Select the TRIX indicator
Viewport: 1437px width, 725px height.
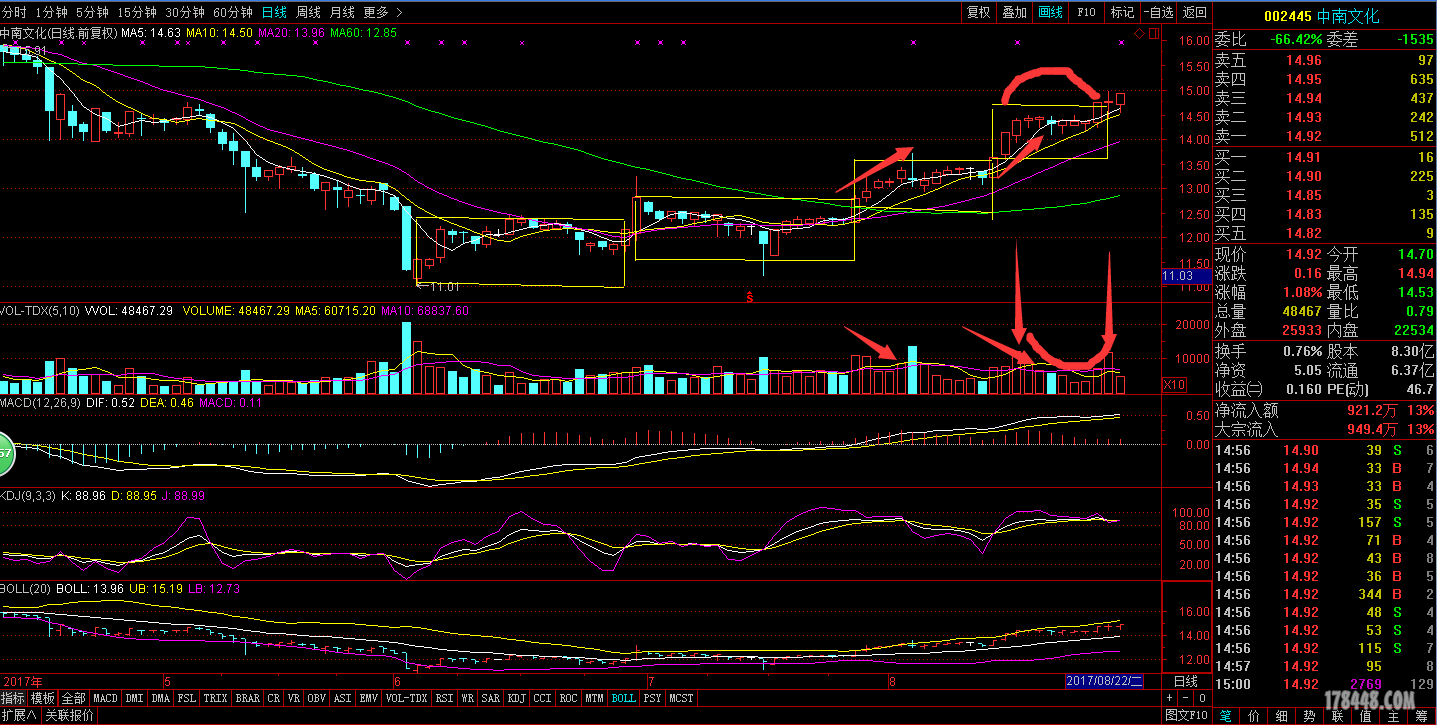(215, 698)
